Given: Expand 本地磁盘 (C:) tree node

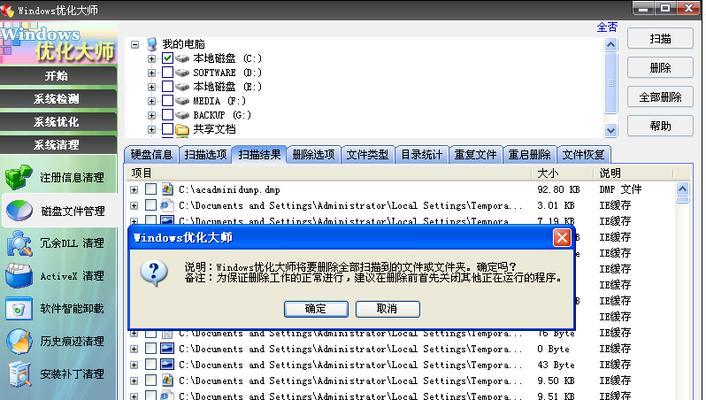Looking at the screenshot, I should pyautogui.click(x=152, y=59).
